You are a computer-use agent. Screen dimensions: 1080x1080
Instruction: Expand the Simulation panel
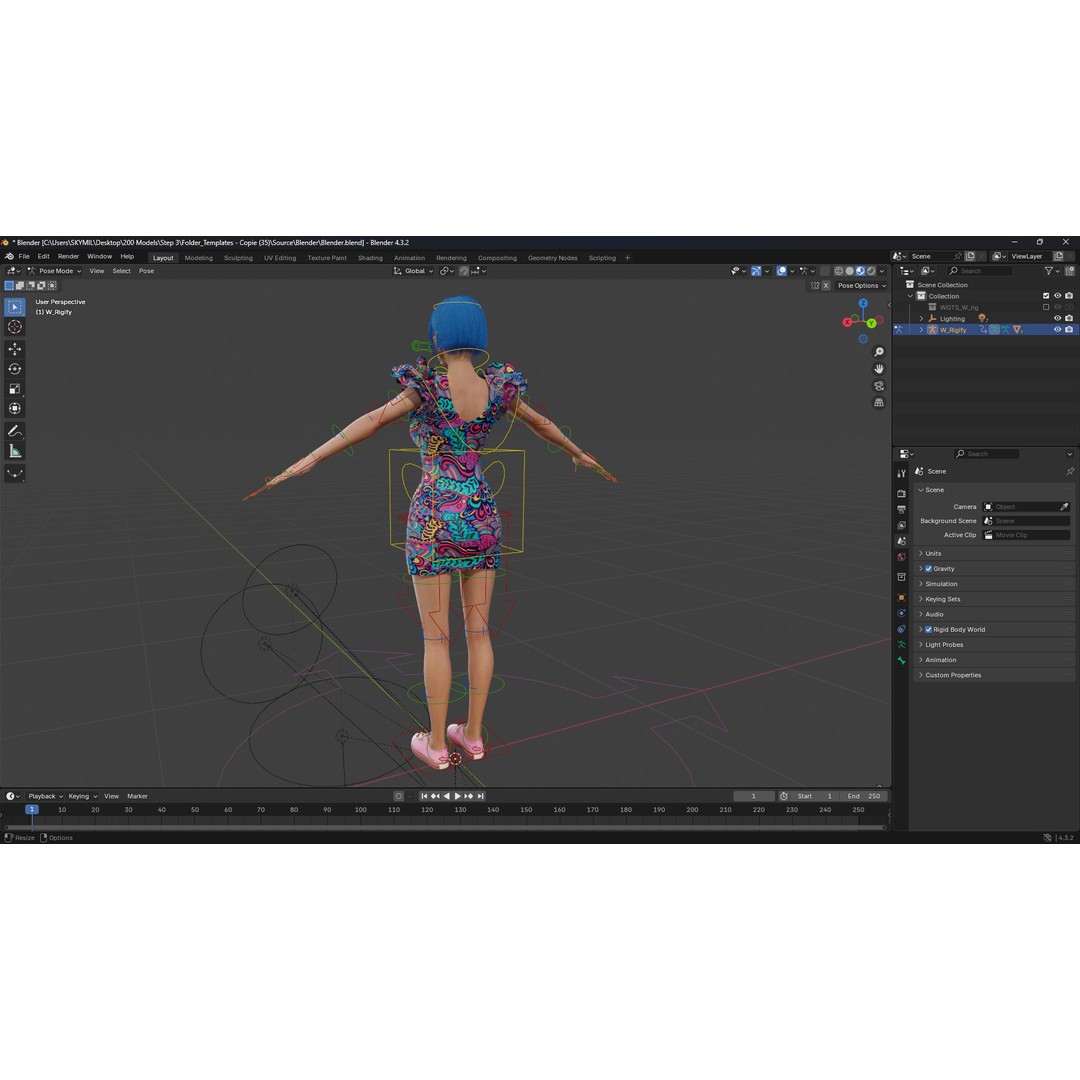995,584
